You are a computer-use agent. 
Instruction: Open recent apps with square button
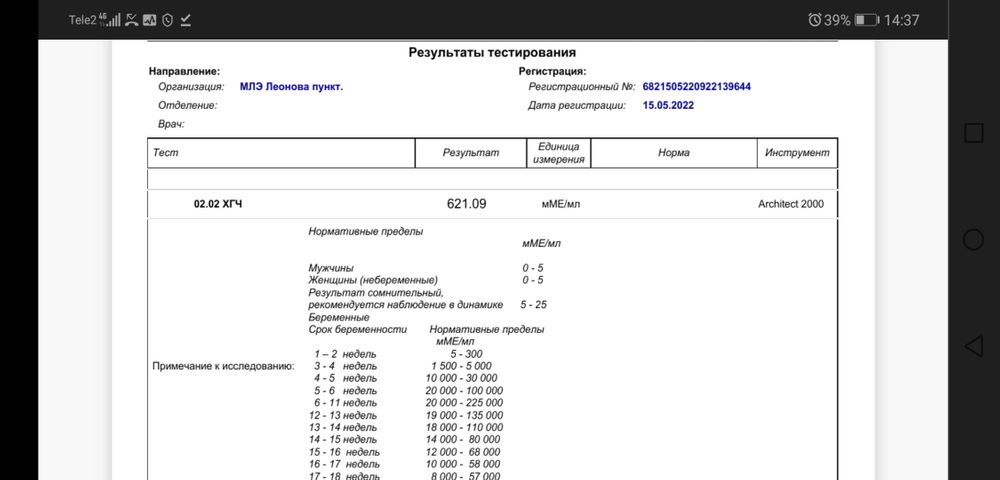[973, 133]
